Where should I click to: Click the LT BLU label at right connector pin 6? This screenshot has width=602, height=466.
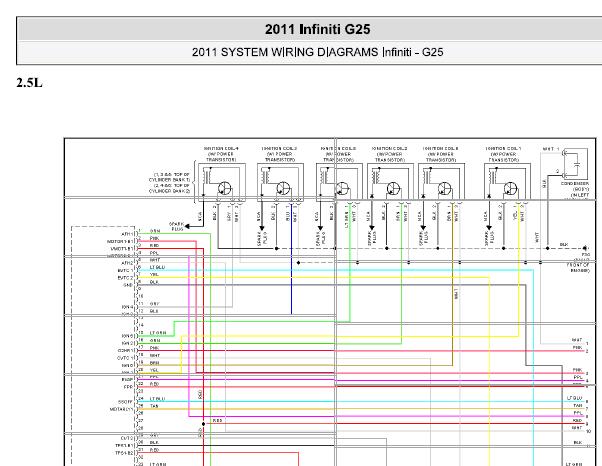click(575, 398)
